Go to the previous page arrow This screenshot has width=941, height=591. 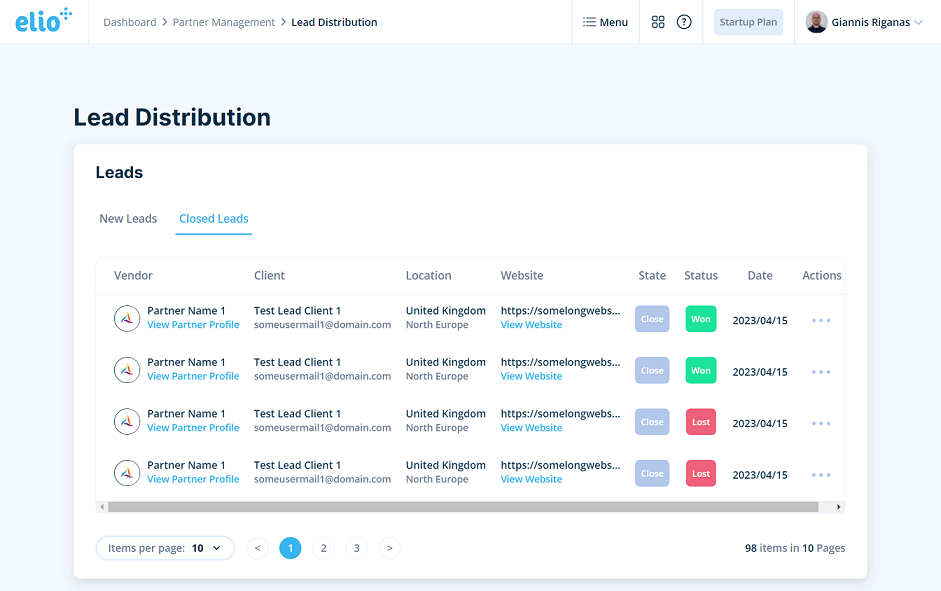click(x=257, y=548)
